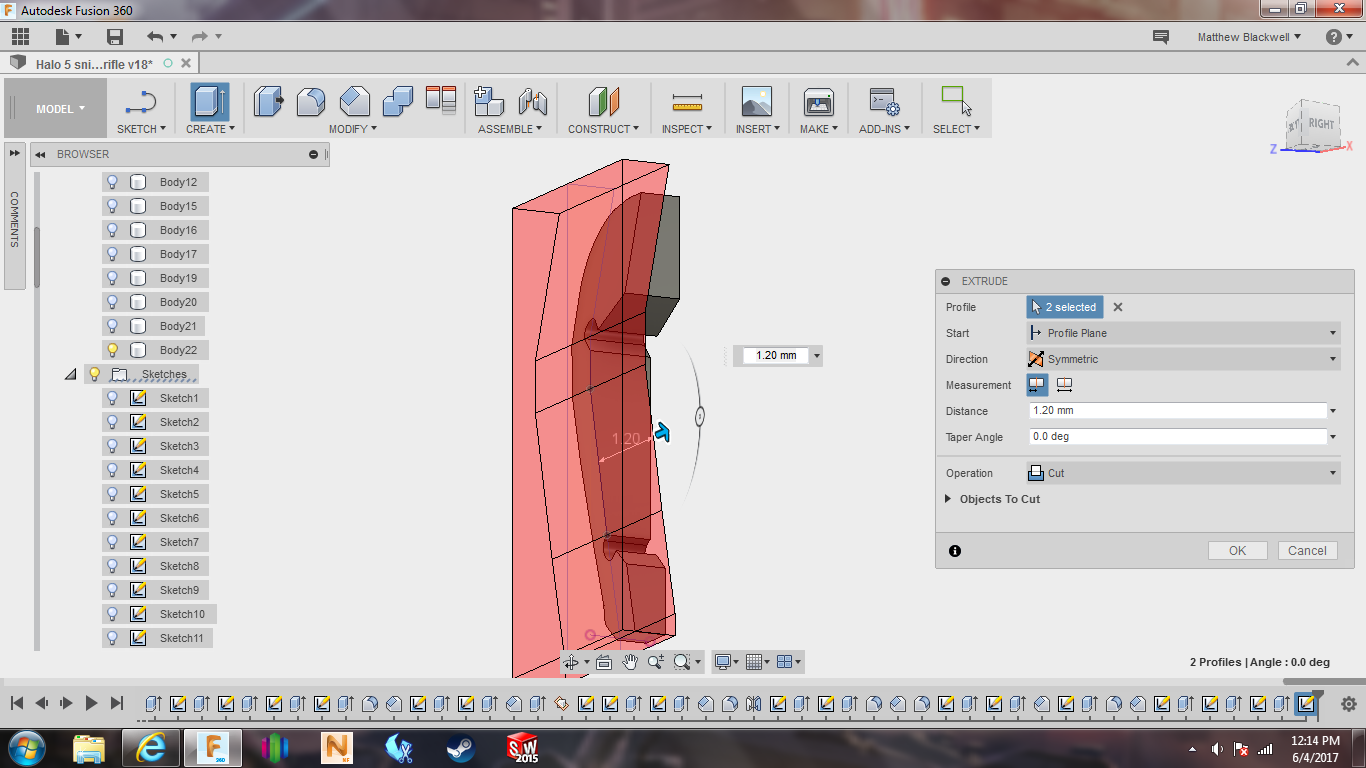Click the Orbit navigation icon

[x=571, y=662]
